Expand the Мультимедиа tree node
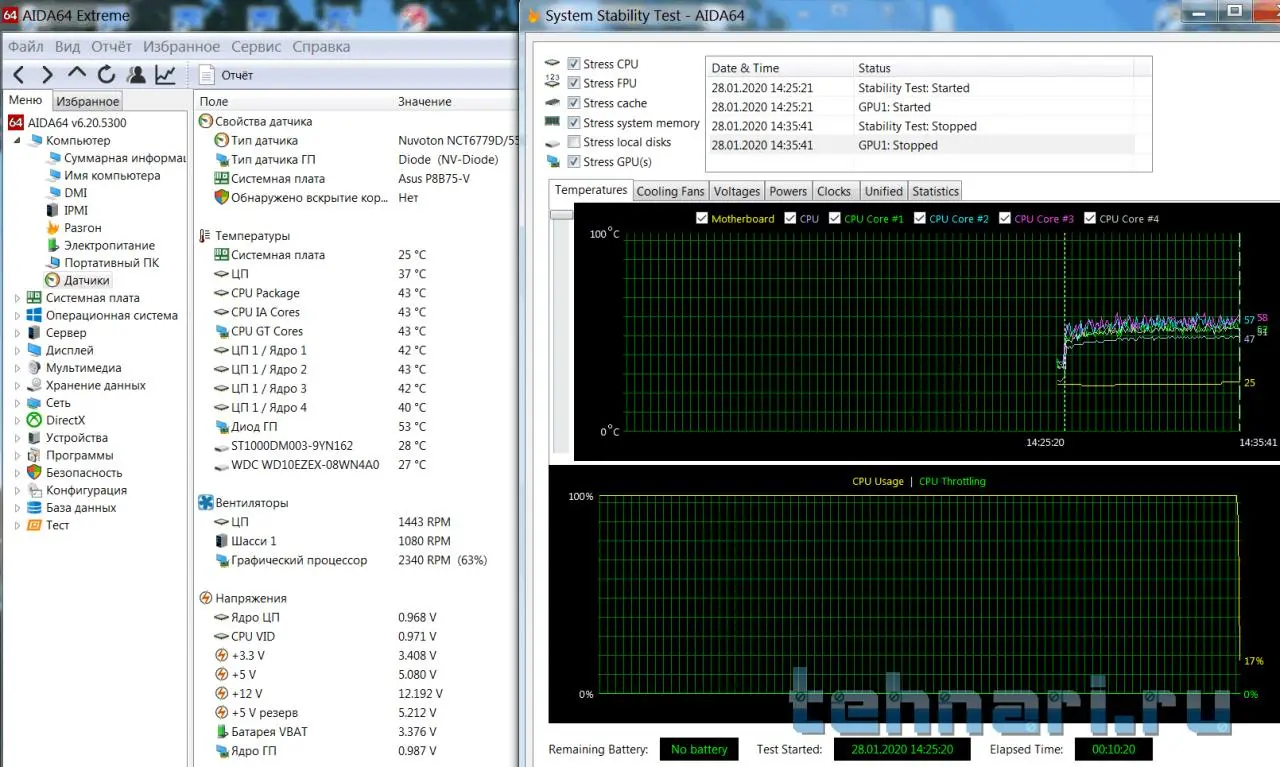This screenshot has width=1280, height=767. (17, 368)
